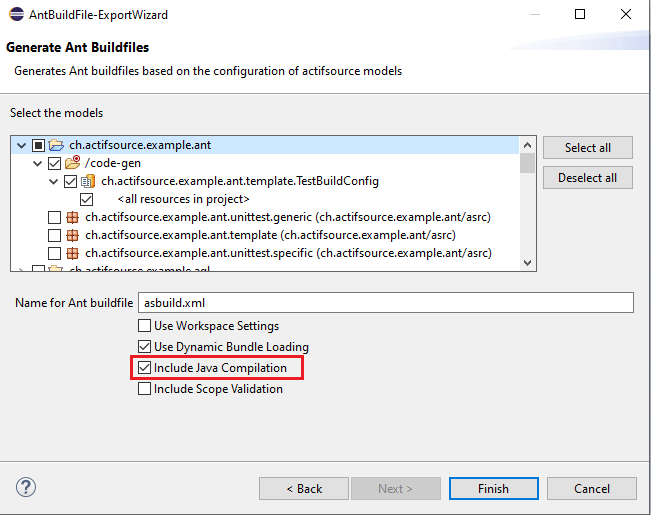Focus the Name for Ant buildfile field
The height and width of the screenshot is (515, 651).
386,302
